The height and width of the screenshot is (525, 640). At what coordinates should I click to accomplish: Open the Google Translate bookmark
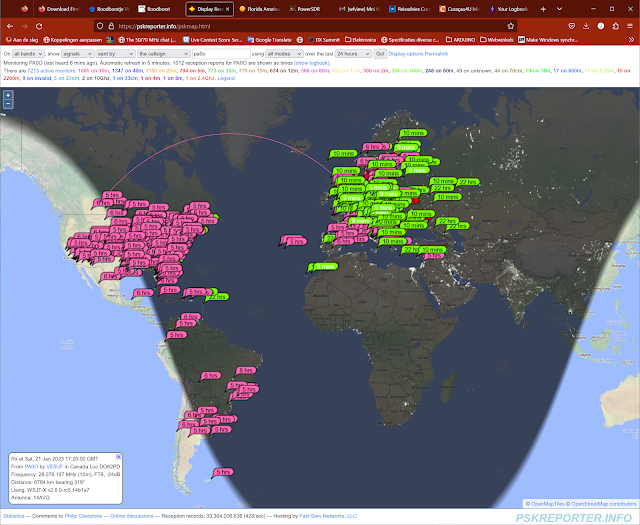269,40
